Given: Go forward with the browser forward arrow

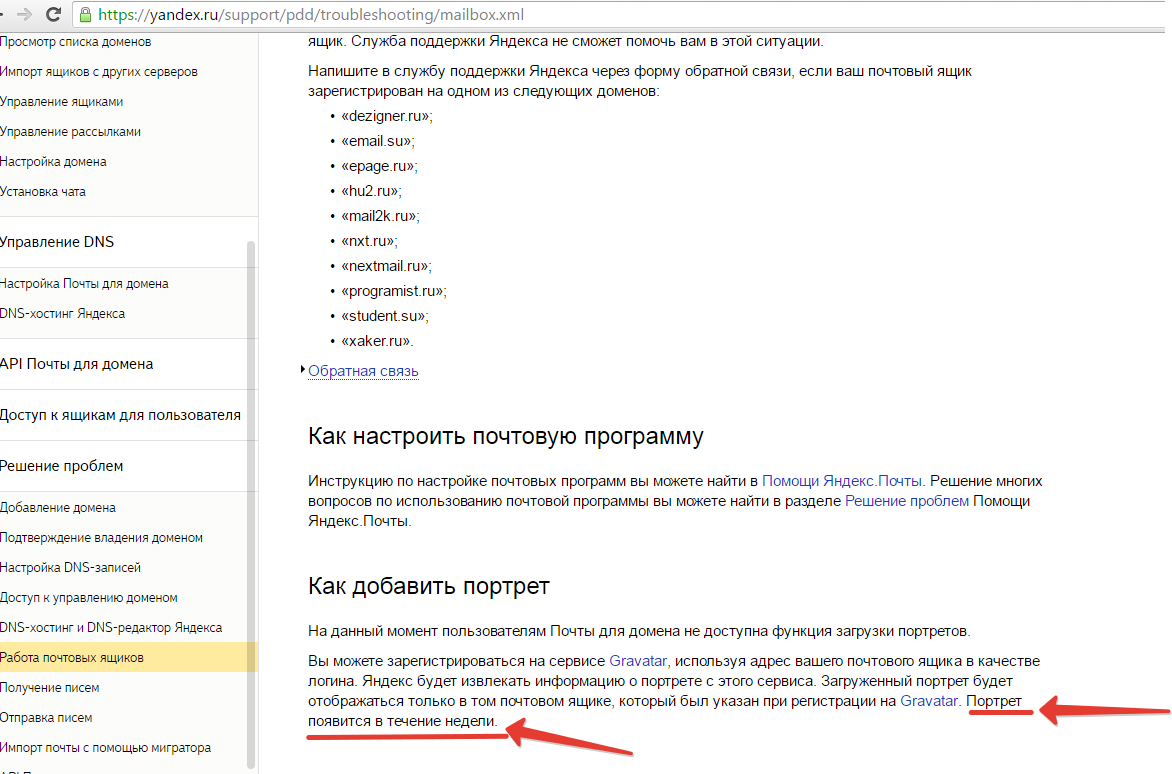Looking at the screenshot, I should (25, 14).
